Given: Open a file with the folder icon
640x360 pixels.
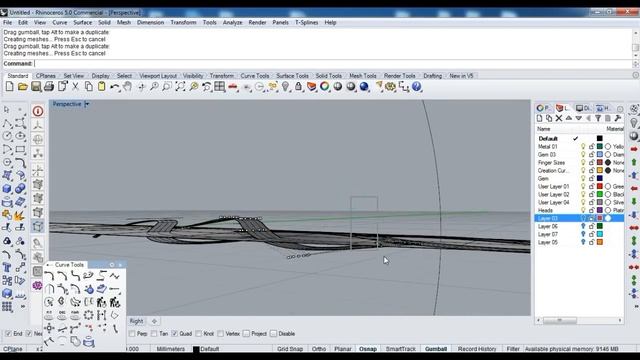Looking at the screenshot, I should pos(22,87).
